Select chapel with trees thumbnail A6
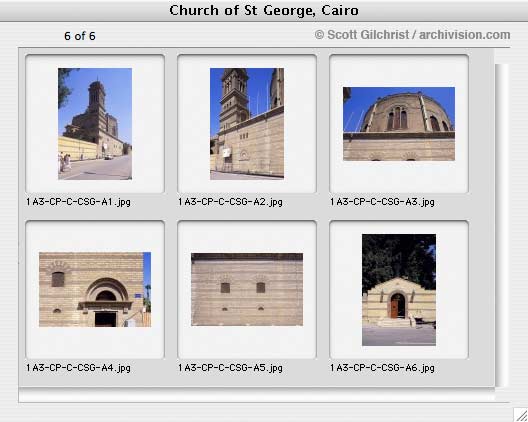This screenshot has height=422, width=528. tap(399, 290)
